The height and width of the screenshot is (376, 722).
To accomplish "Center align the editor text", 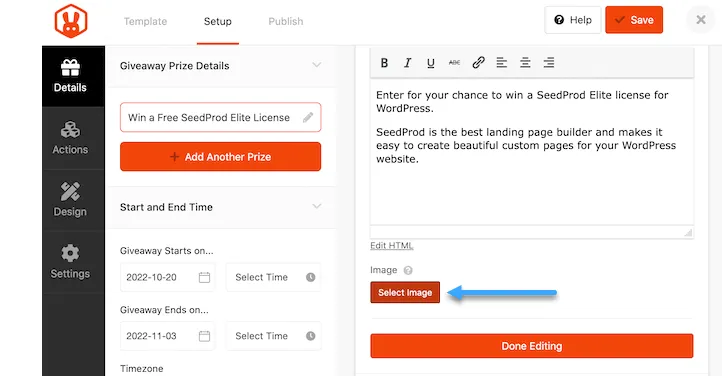I will coord(525,63).
